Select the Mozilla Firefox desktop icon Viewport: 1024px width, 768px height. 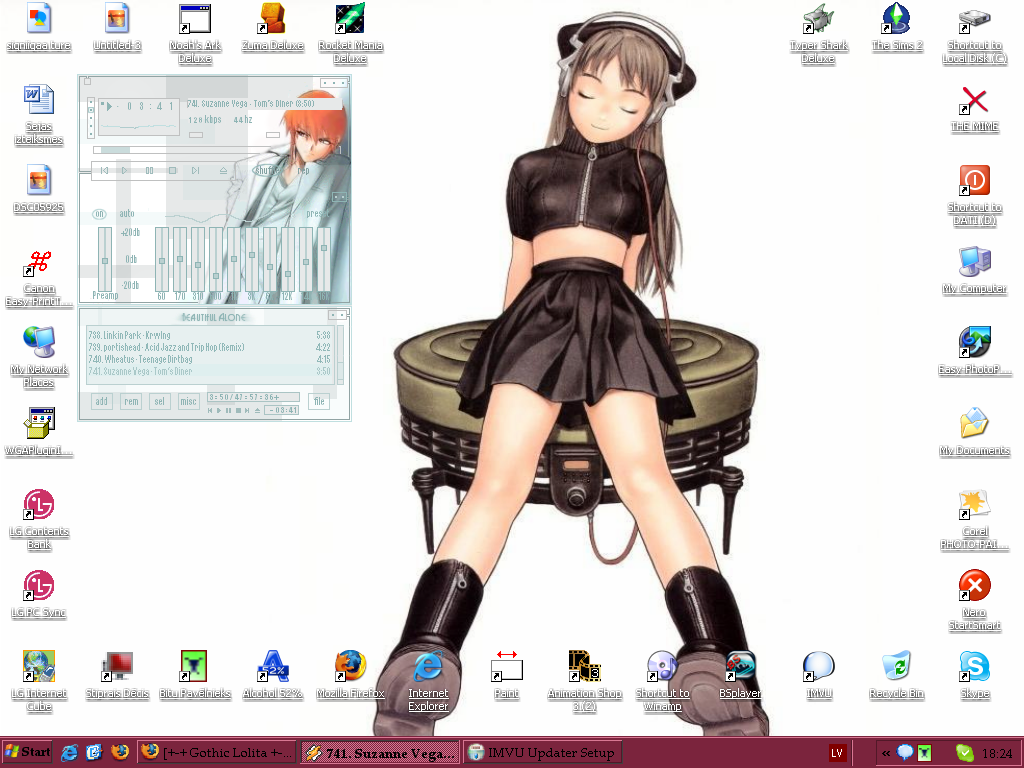(350, 675)
